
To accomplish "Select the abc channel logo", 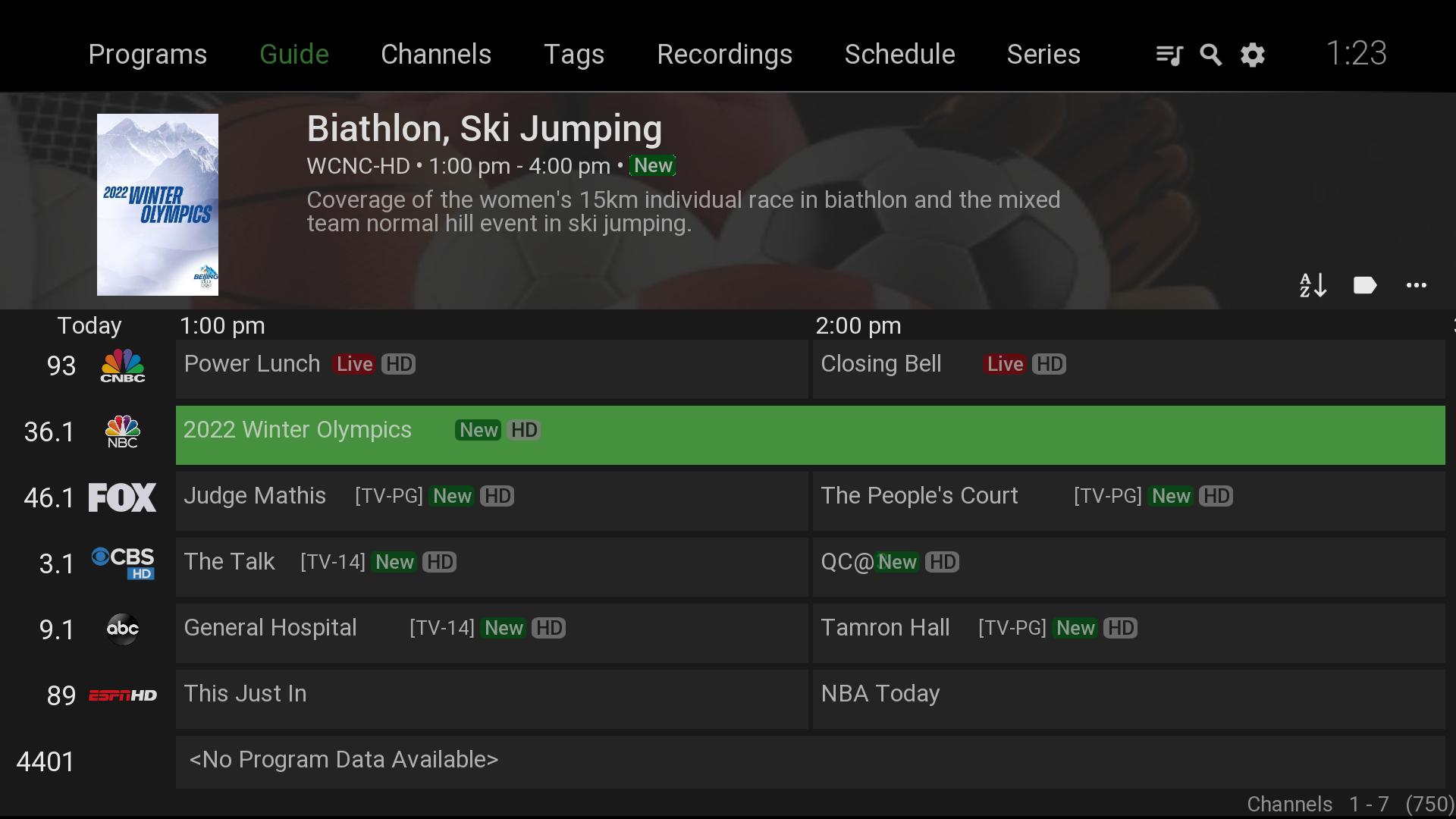I will (x=123, y=629).
